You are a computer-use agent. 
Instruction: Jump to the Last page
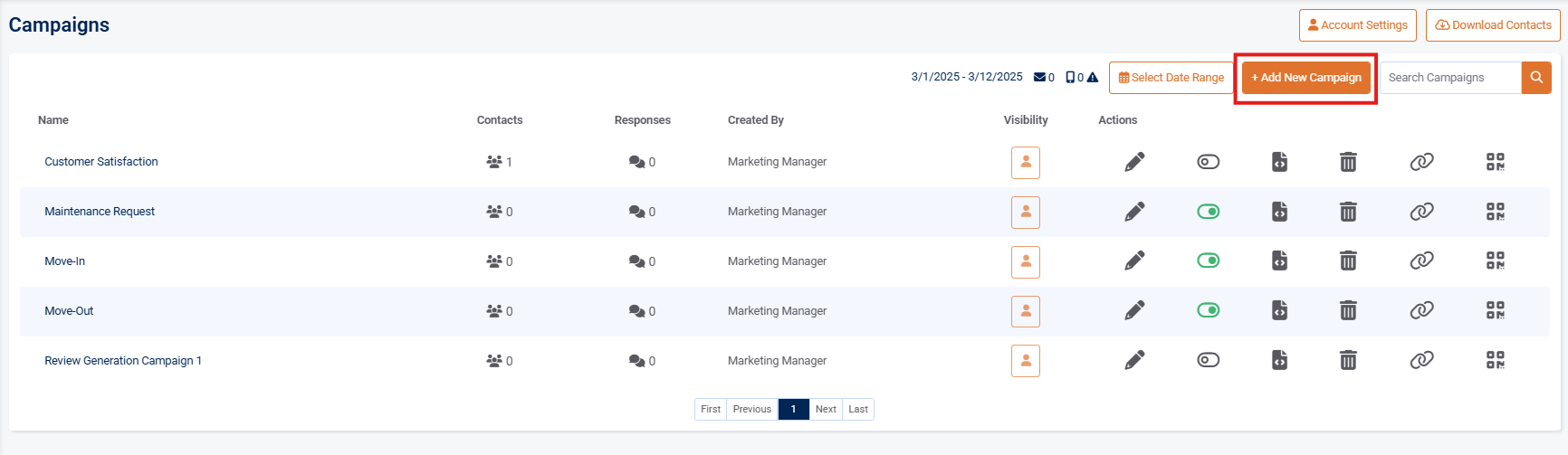858,409
